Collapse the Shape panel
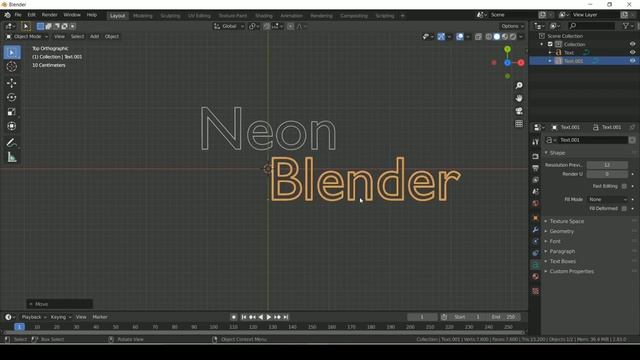Screen dimensions: 640x360 click(x=557, y=153)
